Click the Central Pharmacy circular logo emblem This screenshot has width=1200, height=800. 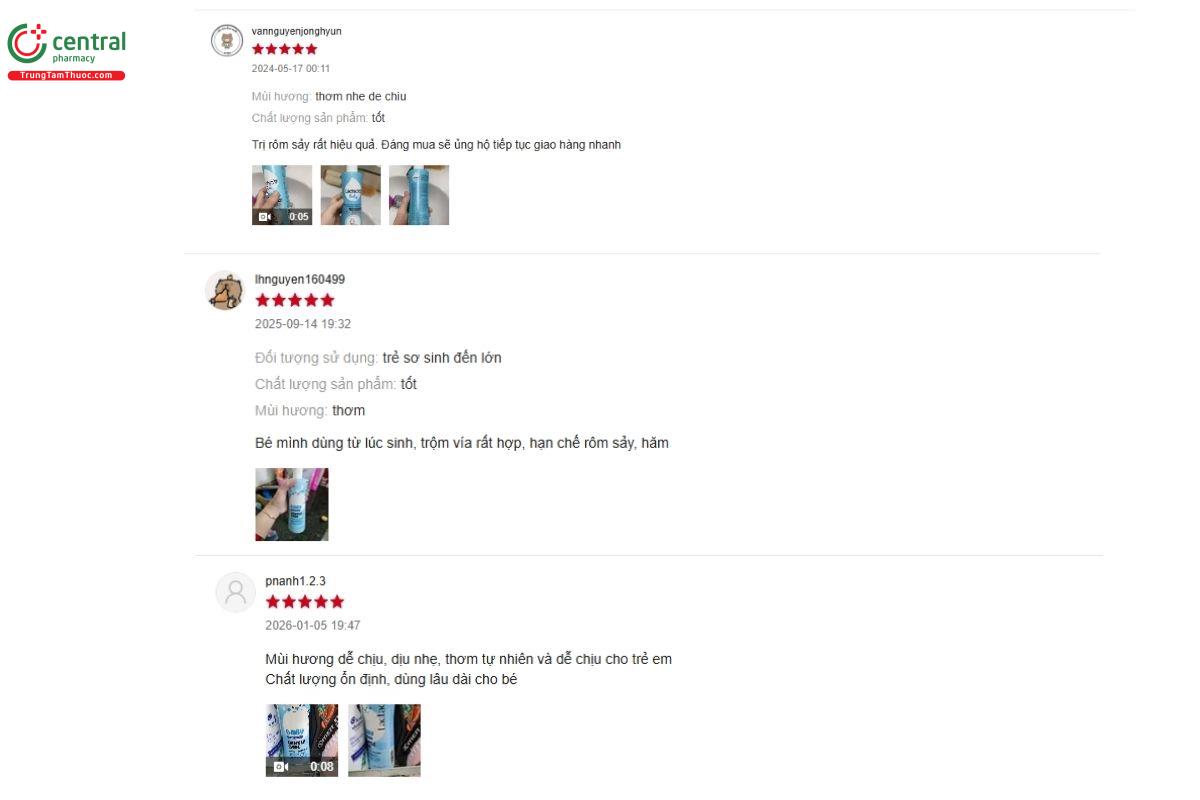point(27,45)
